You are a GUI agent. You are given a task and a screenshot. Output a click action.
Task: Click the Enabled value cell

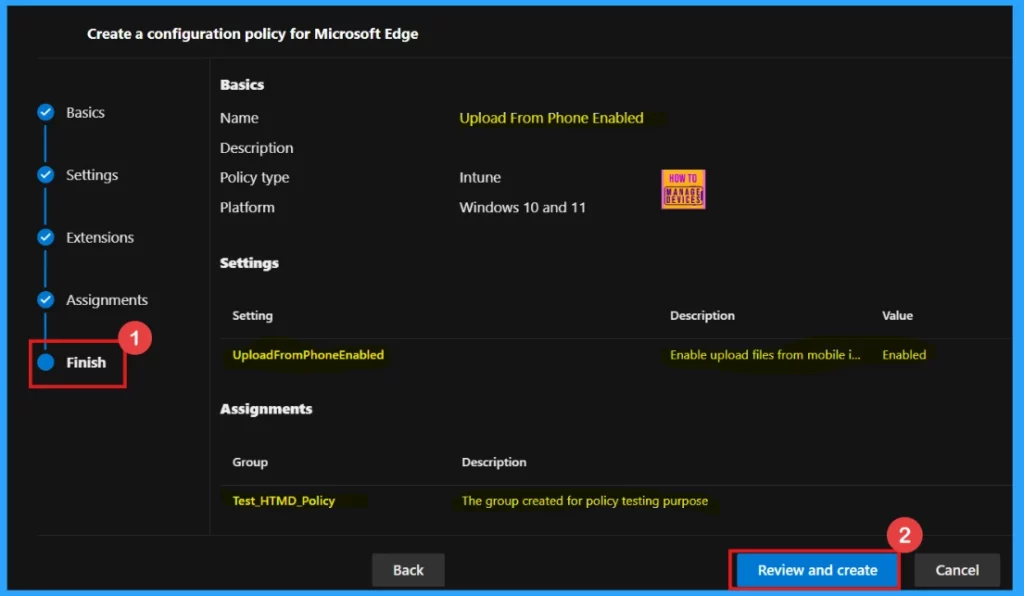coord(904,355)
